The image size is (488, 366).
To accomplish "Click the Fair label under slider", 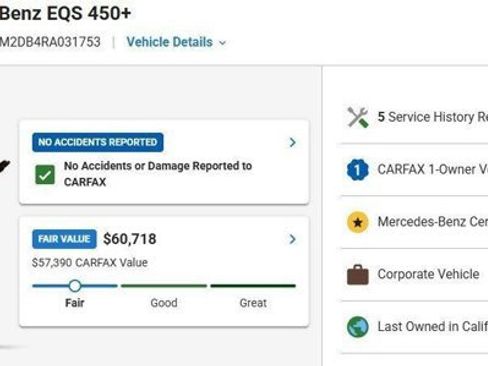I will point(75,303).
